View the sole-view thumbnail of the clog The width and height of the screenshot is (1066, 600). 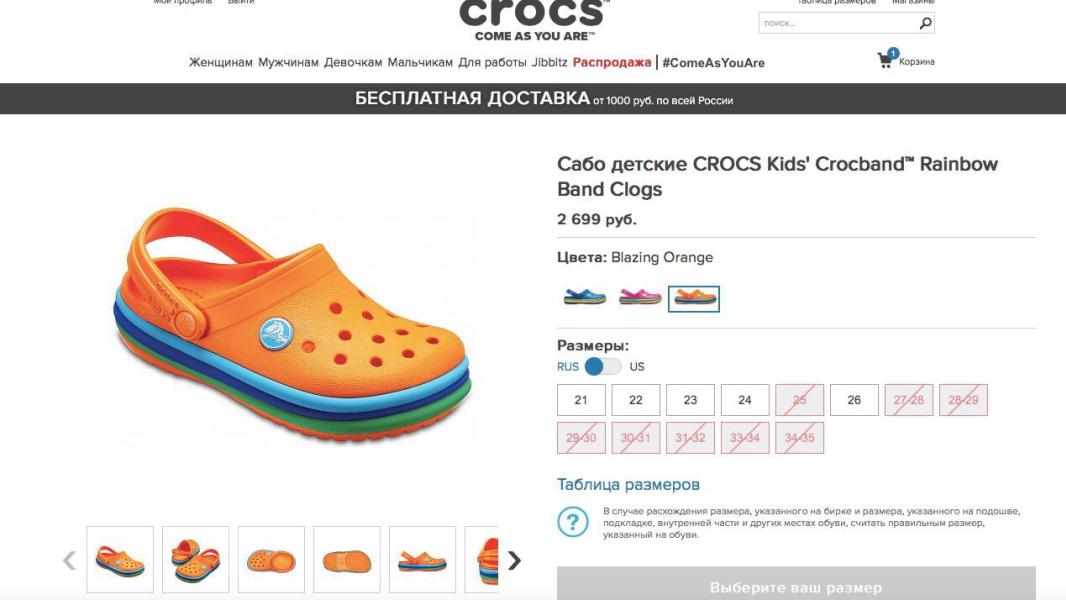(347, 560)
